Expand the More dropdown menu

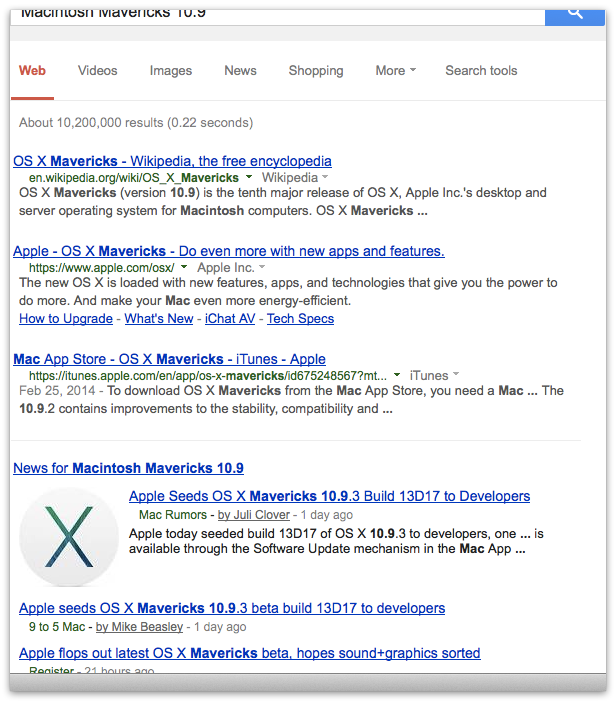(396, 71)
